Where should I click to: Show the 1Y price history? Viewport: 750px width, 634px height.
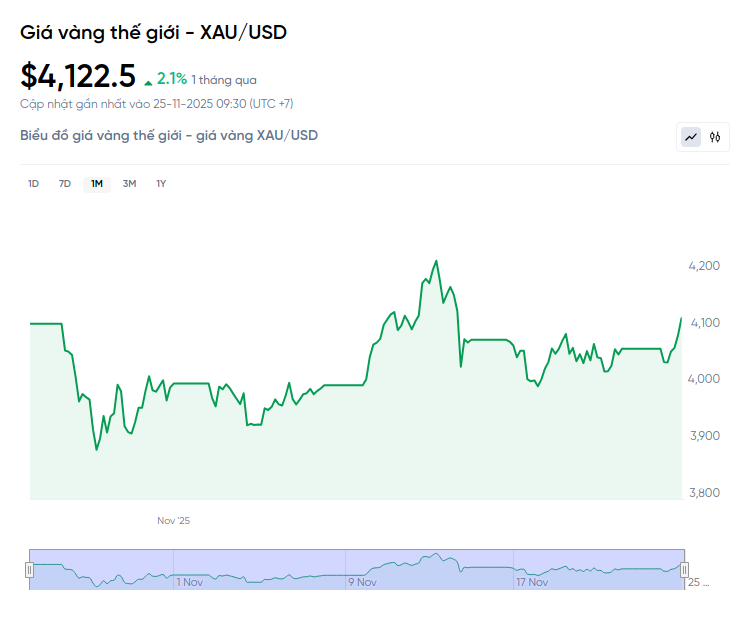(x=161, y=183)
